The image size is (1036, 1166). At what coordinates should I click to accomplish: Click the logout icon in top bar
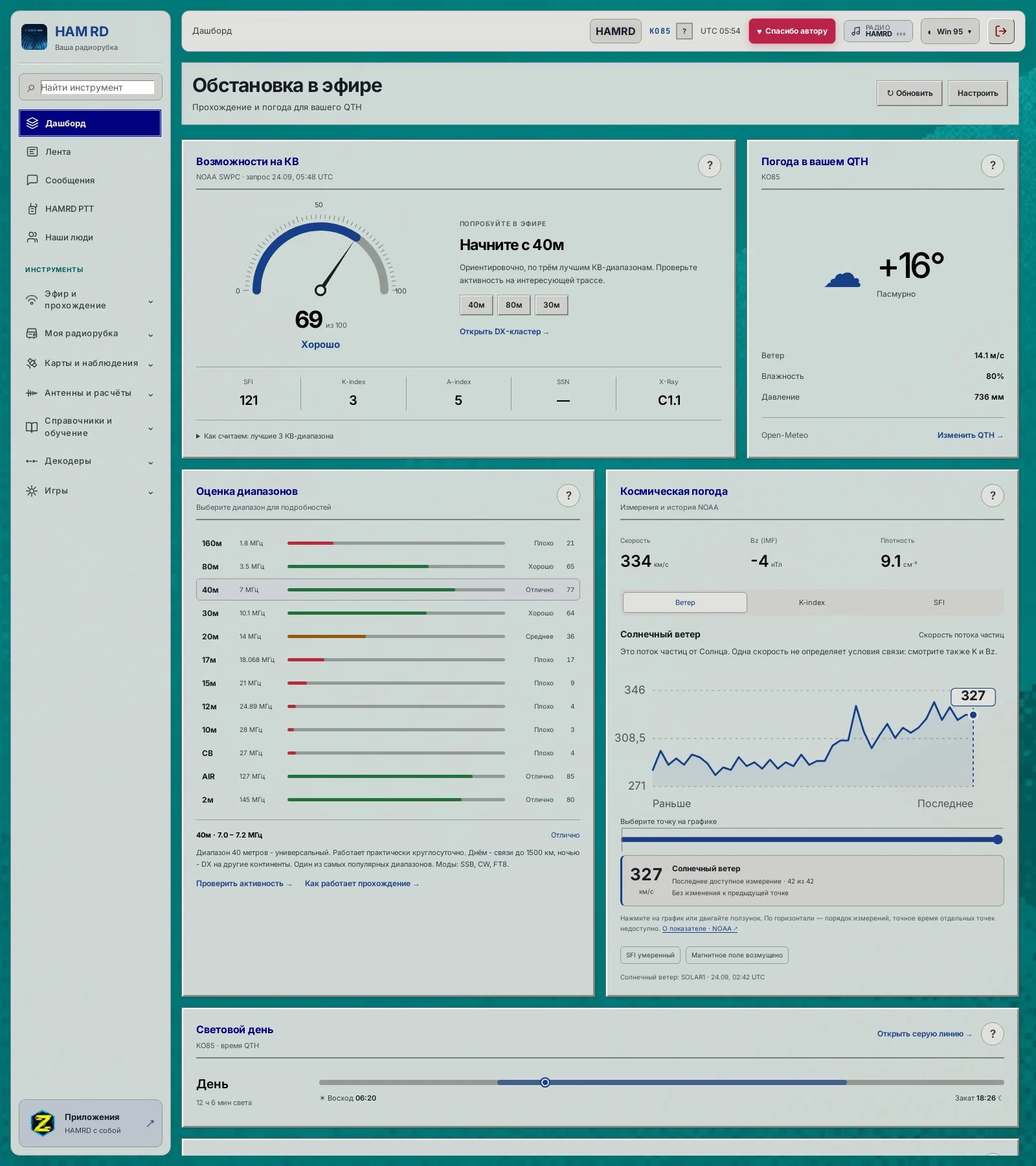pos(1001,31)
